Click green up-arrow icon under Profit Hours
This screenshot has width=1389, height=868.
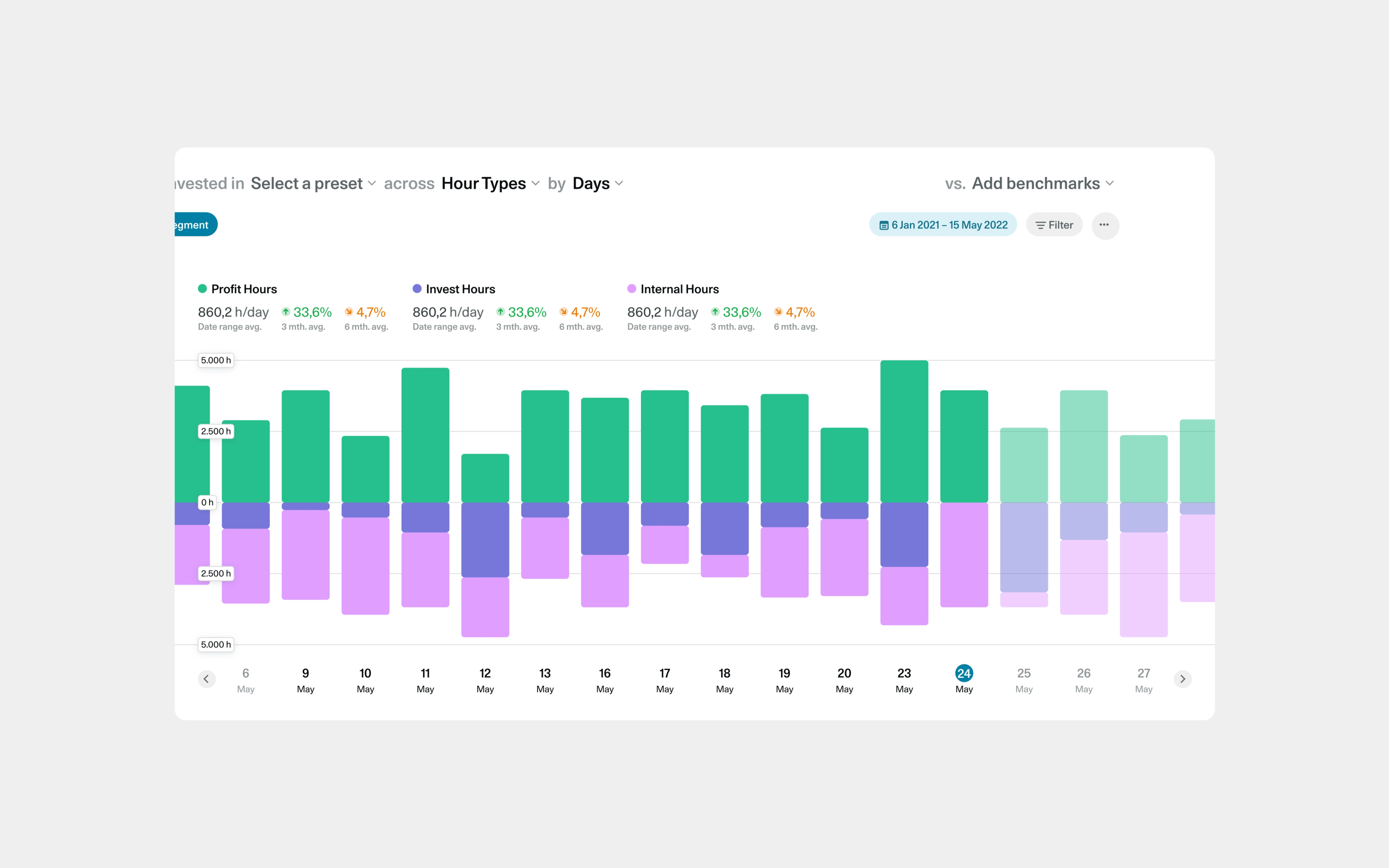(286, 312)
